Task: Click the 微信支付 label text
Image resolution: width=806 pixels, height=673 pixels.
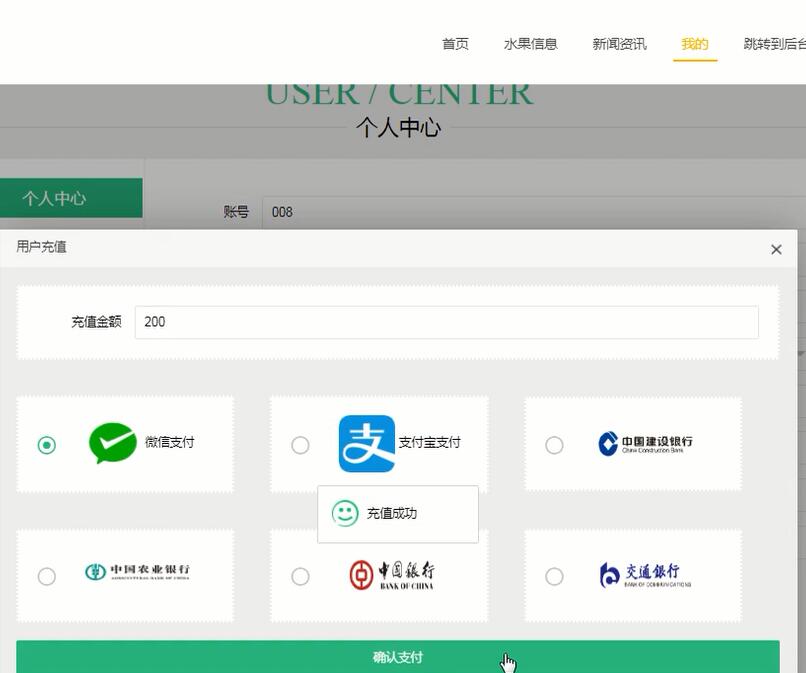Action: 170,442
